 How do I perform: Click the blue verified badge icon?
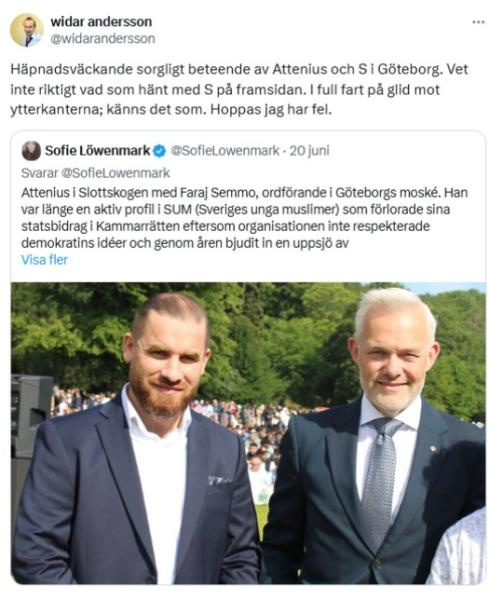tap(160, 151)
